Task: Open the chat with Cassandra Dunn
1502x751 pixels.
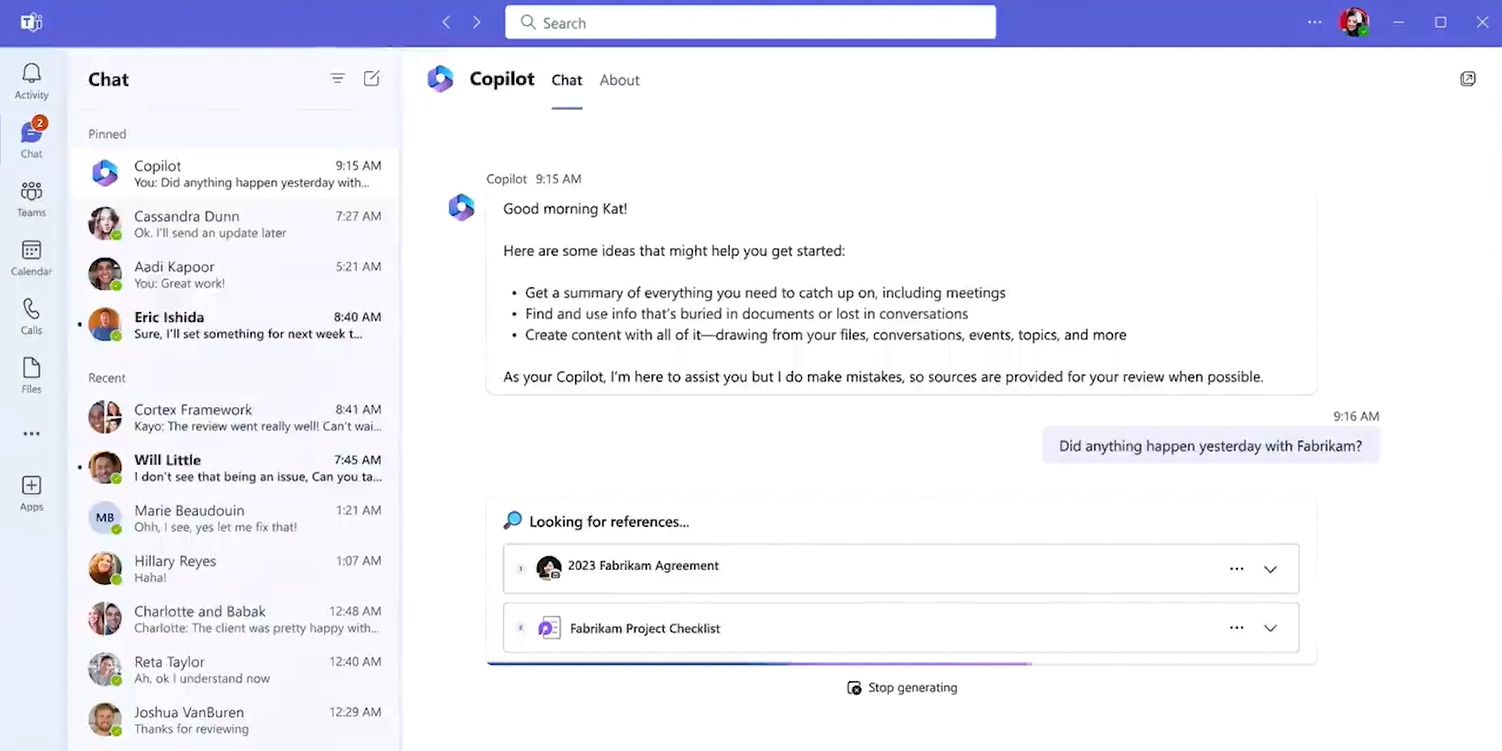Action: 234,224
